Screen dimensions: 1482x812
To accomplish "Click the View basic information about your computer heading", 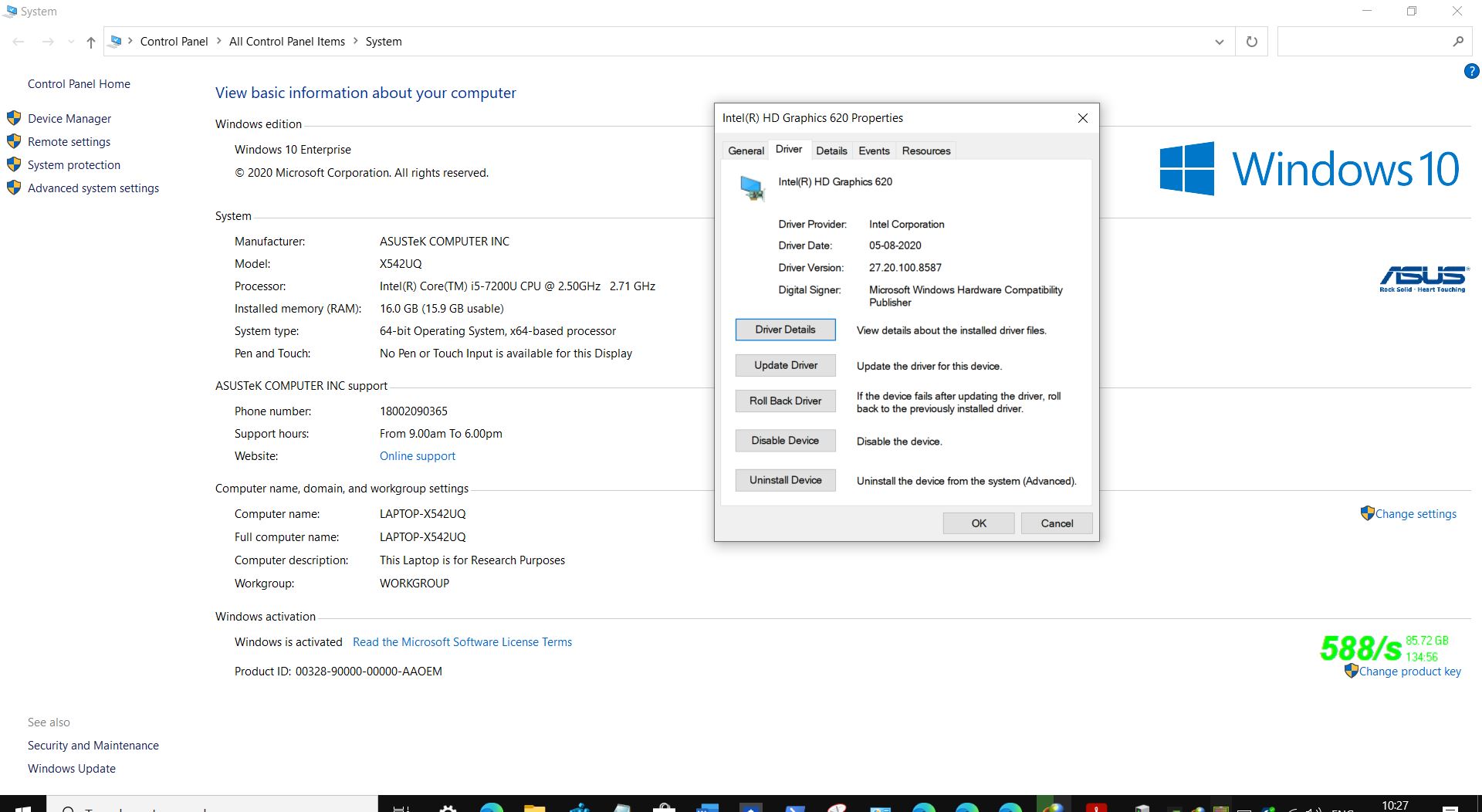I will tap(366, 93).
